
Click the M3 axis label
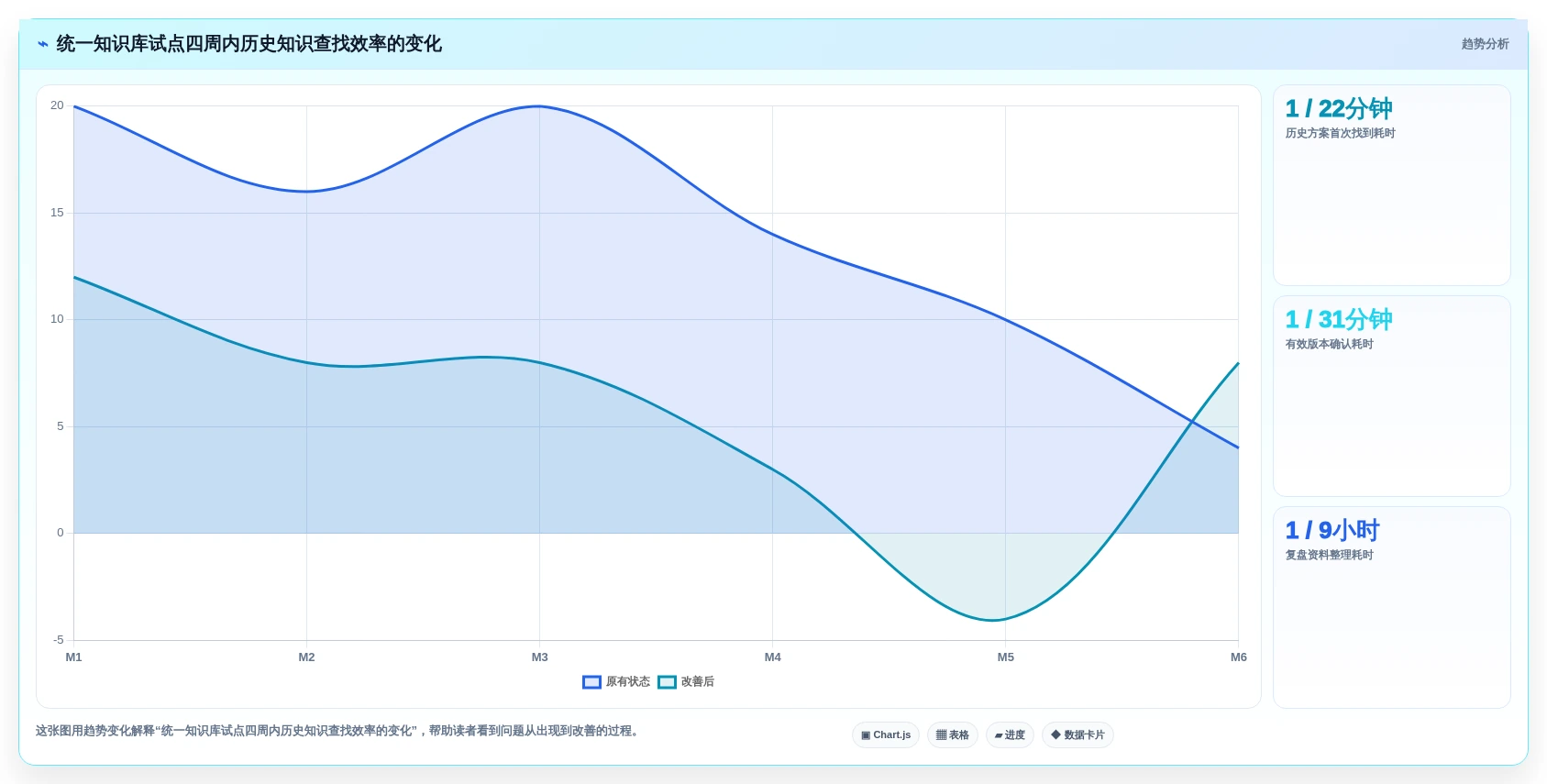pyautogui.click(x=539, y=657)
